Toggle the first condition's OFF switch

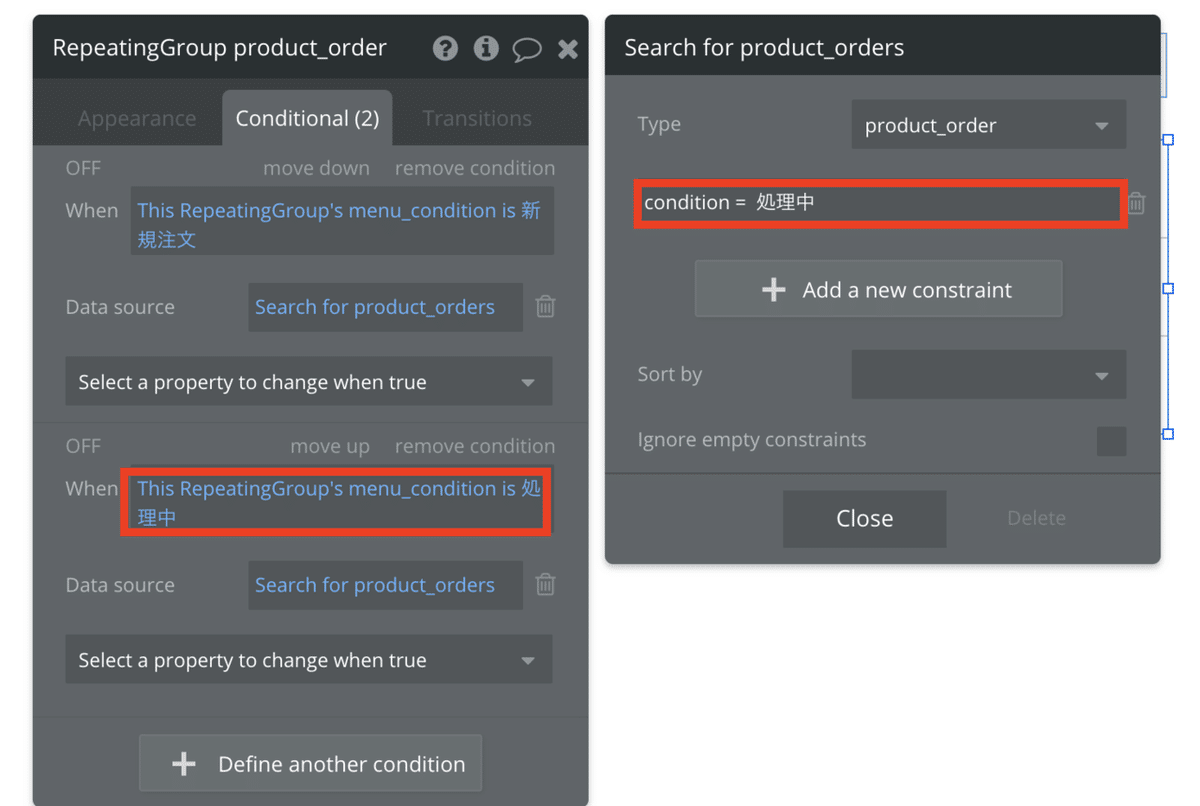[x=83, y=168]
